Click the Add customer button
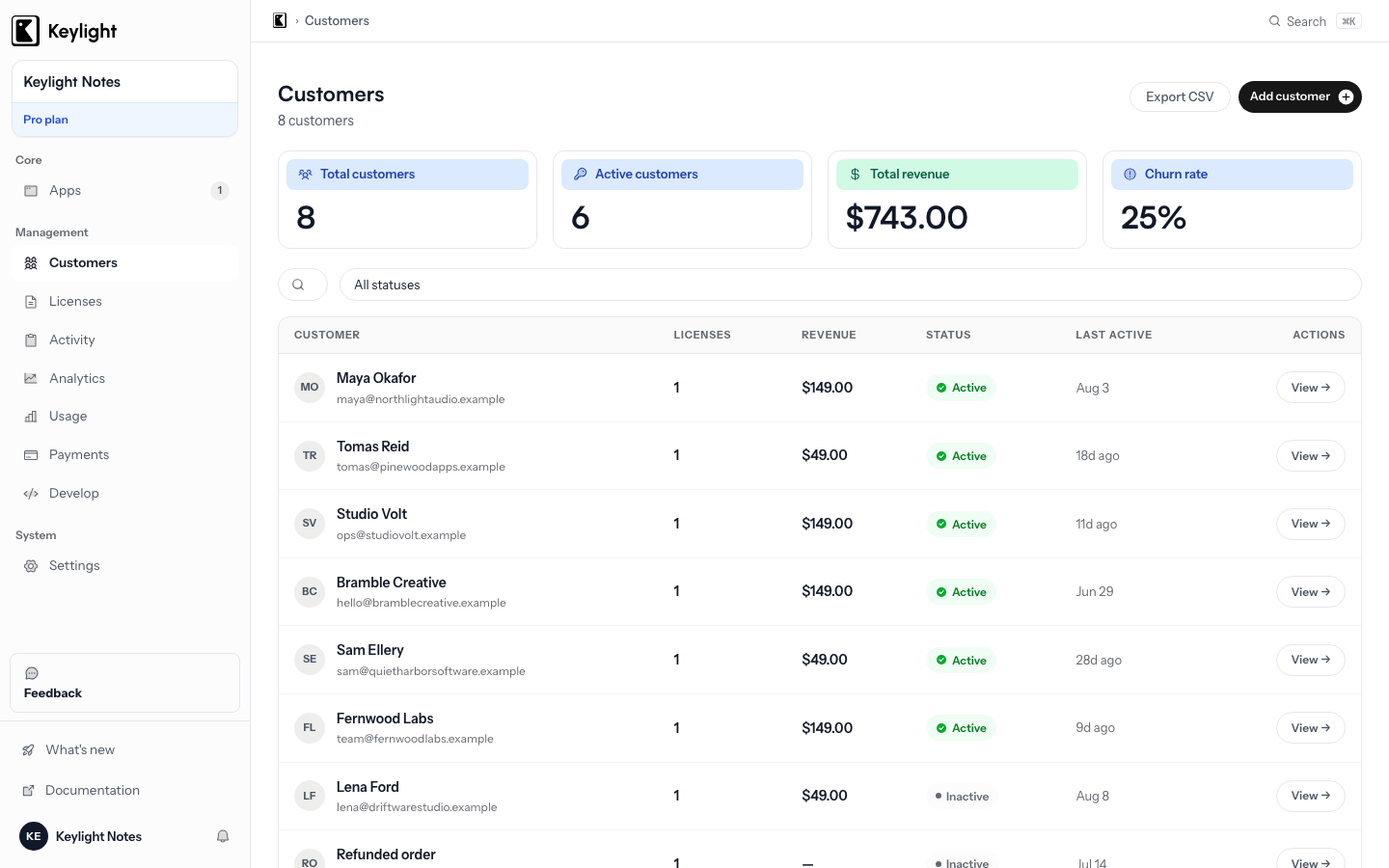This screenshot has height=868, width=1389. 1299,96
